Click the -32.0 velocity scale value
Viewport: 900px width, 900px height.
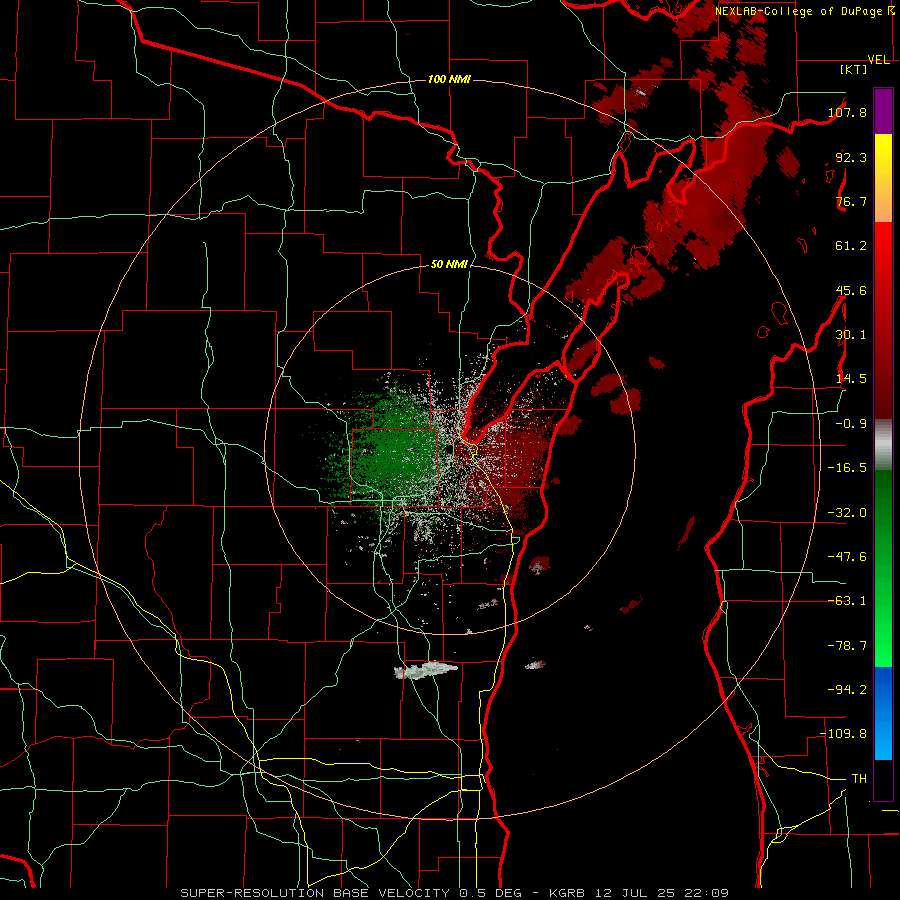point(847,513)
